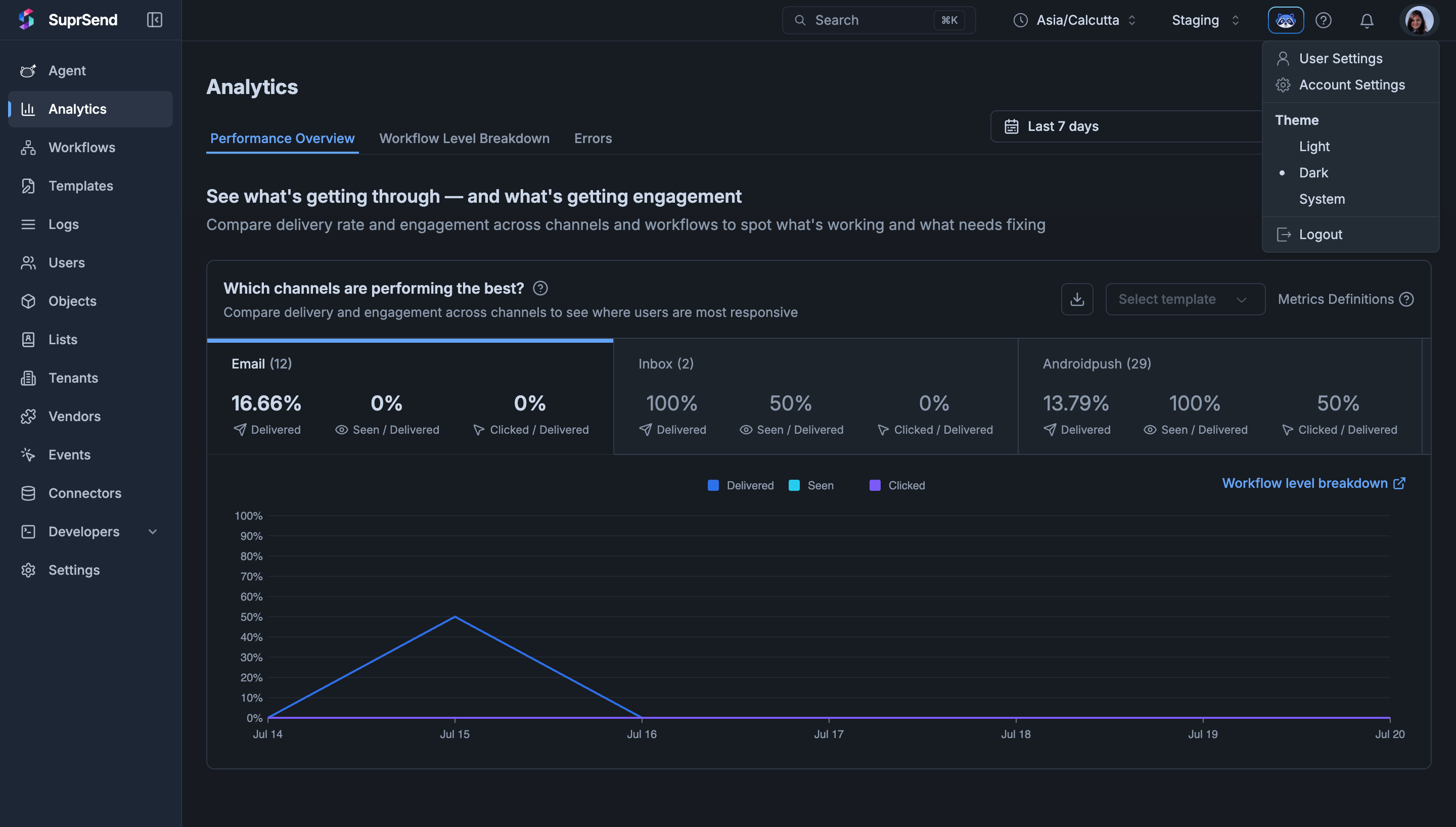Open the Workflow level breakdown link
This screenshot has height=827, width=1456.
pos(1313,483)
